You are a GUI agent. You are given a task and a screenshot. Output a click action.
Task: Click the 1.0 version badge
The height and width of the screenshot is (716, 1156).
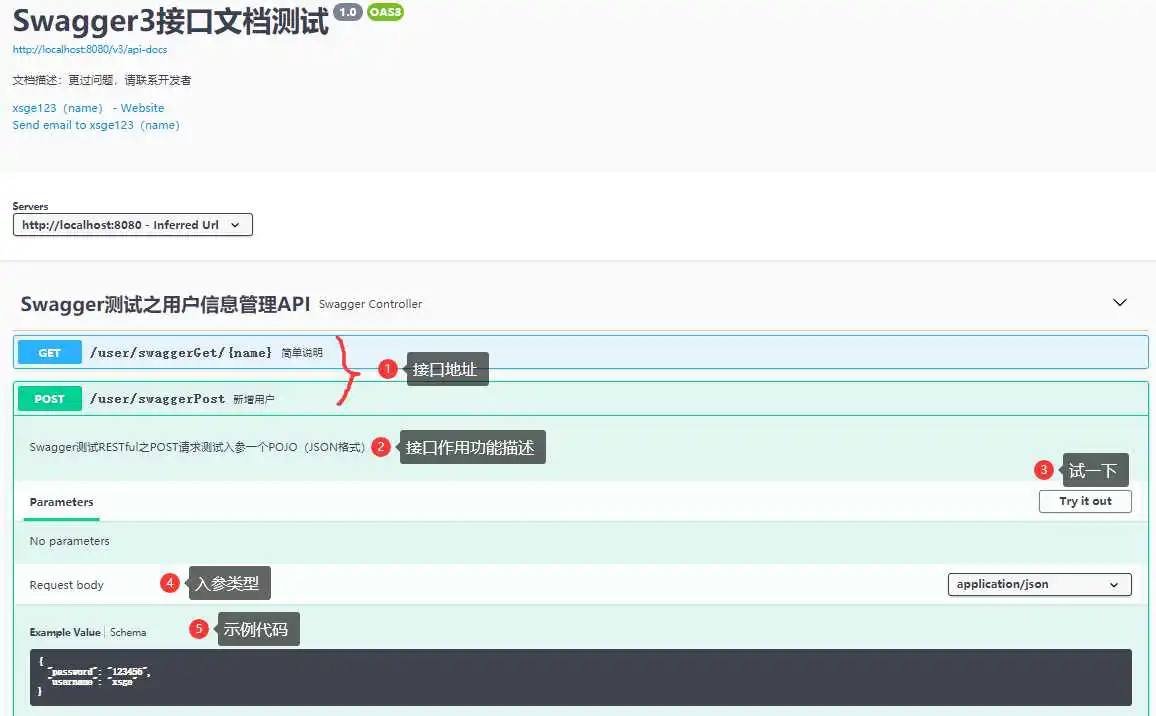pos(347,12)
